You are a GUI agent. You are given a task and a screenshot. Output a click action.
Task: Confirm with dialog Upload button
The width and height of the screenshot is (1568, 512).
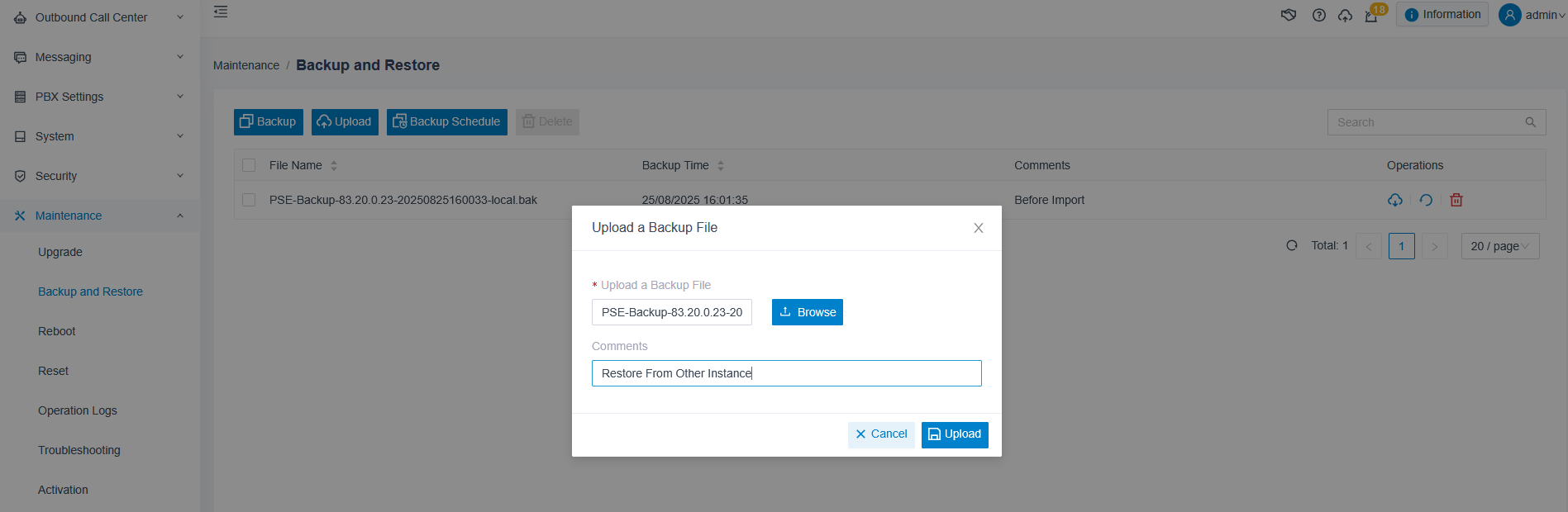[955, 434]
